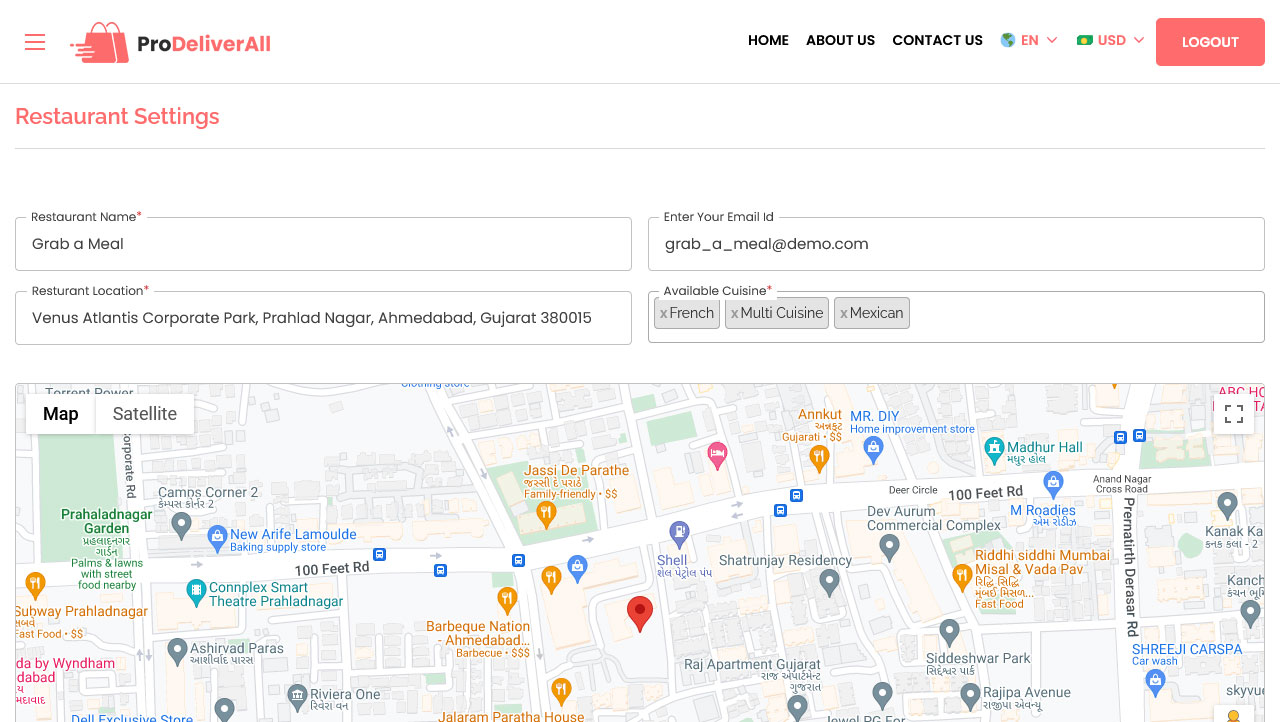Click Riddhi siddhi Mumbai Misal restaurant icon
Viewport: 1280px width, 722px height.
tap(962, 576)
